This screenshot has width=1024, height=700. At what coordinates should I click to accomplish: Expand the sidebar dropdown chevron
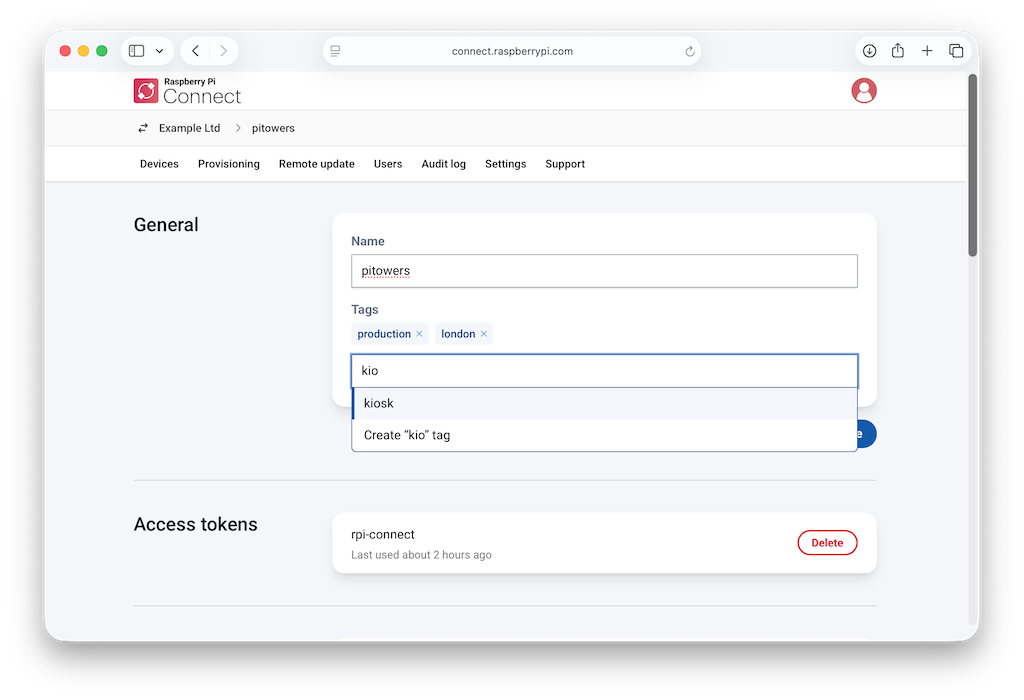(x=159, y=51)
